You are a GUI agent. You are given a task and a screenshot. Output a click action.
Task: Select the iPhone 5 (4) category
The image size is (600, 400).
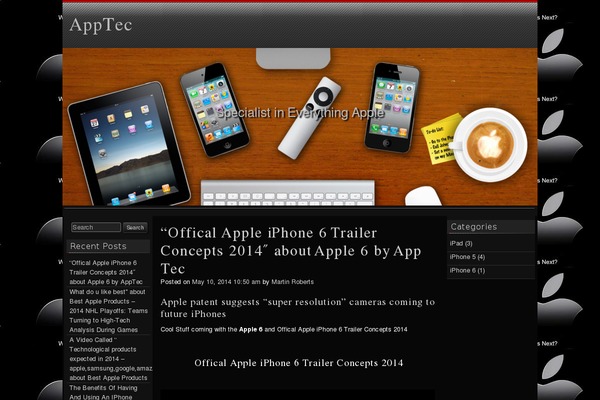tap(467, 257)
